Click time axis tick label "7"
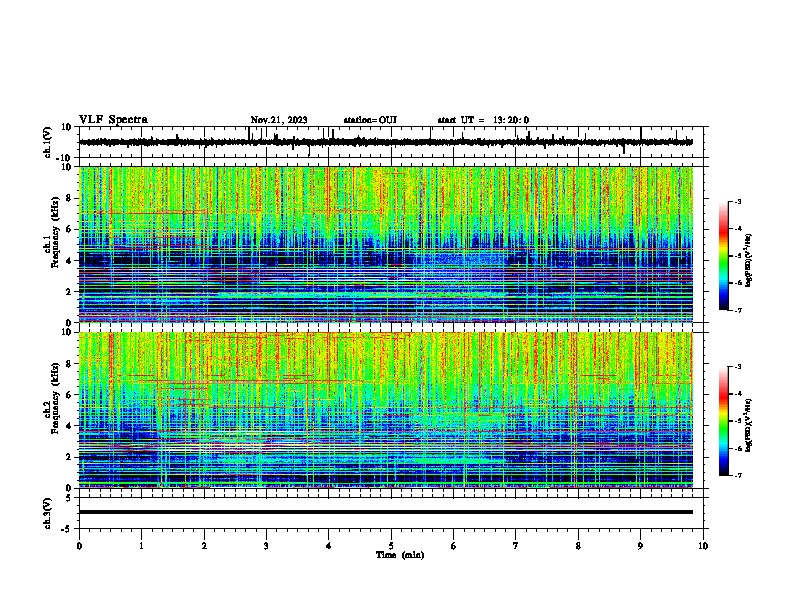 [x=516, y=546]
